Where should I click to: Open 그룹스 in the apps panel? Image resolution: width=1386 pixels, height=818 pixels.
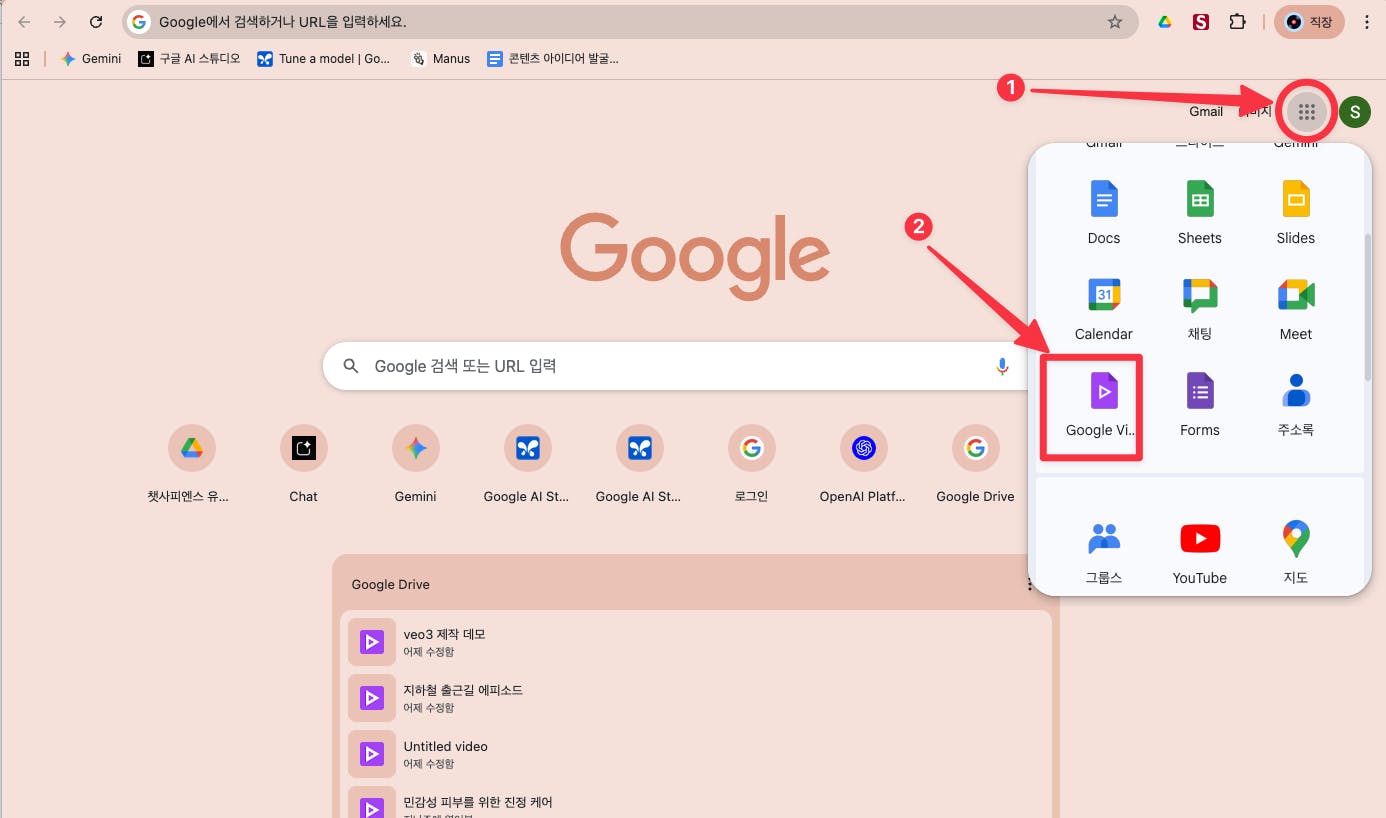click(1104, 553)
